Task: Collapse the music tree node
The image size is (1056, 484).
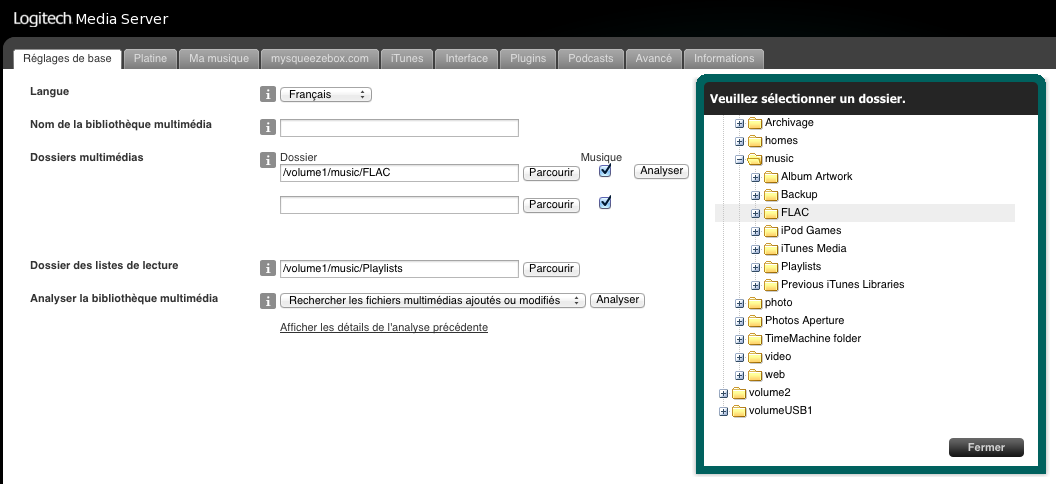Action: 739,160
